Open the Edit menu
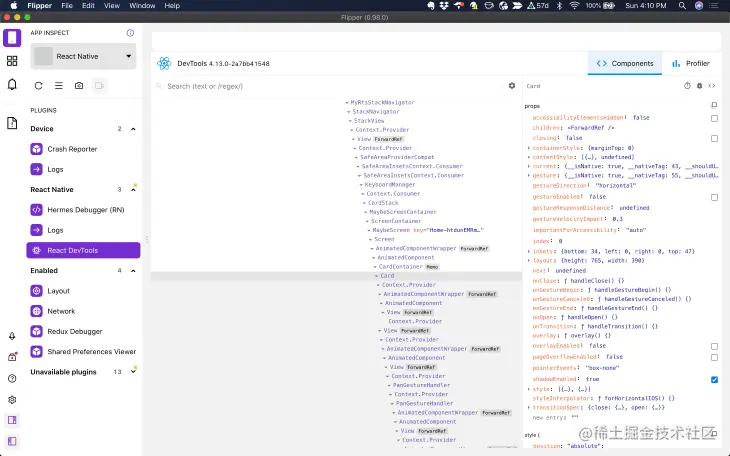 (x=88, y=6)
